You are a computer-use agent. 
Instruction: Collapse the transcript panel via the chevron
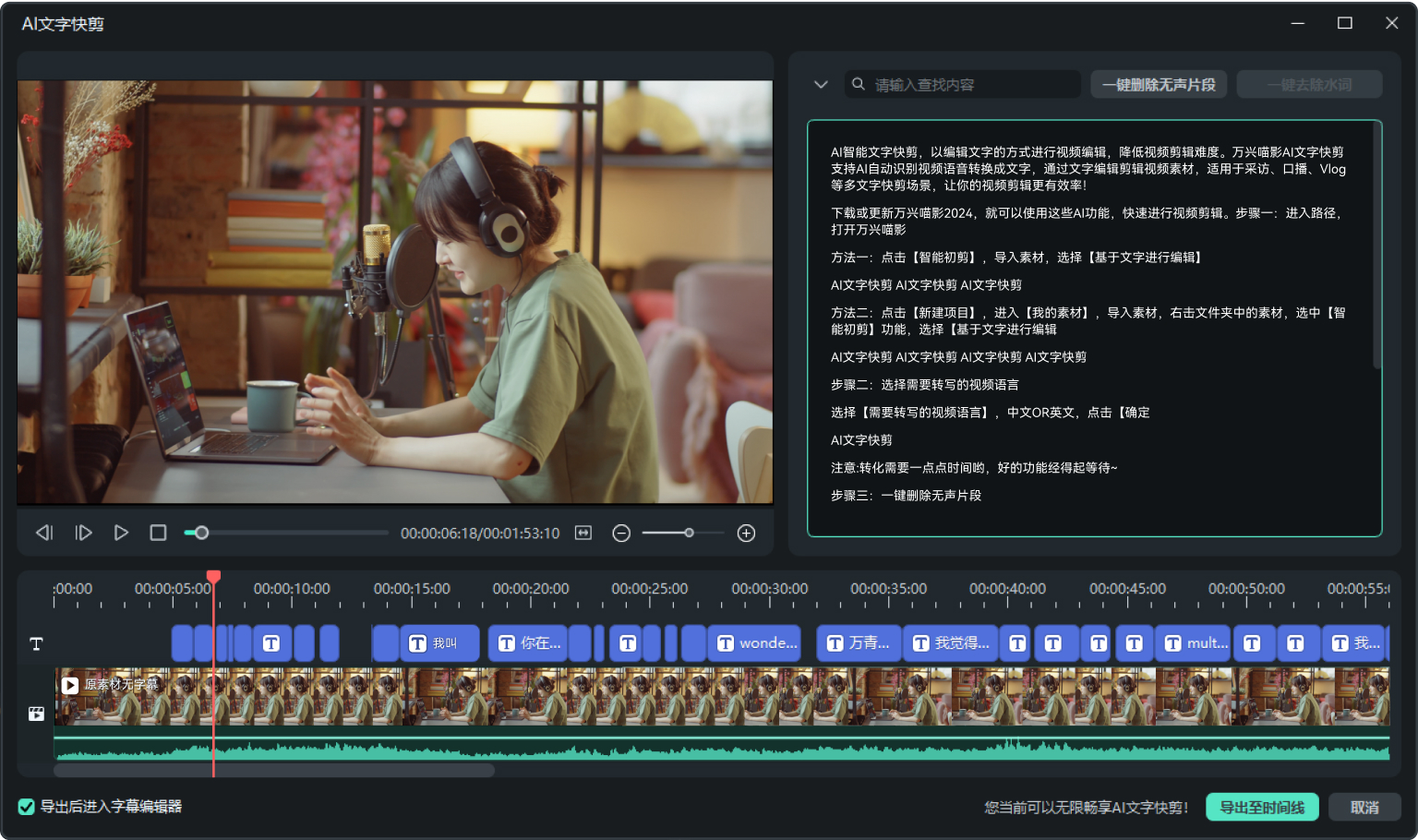click(x=821, y=84)
